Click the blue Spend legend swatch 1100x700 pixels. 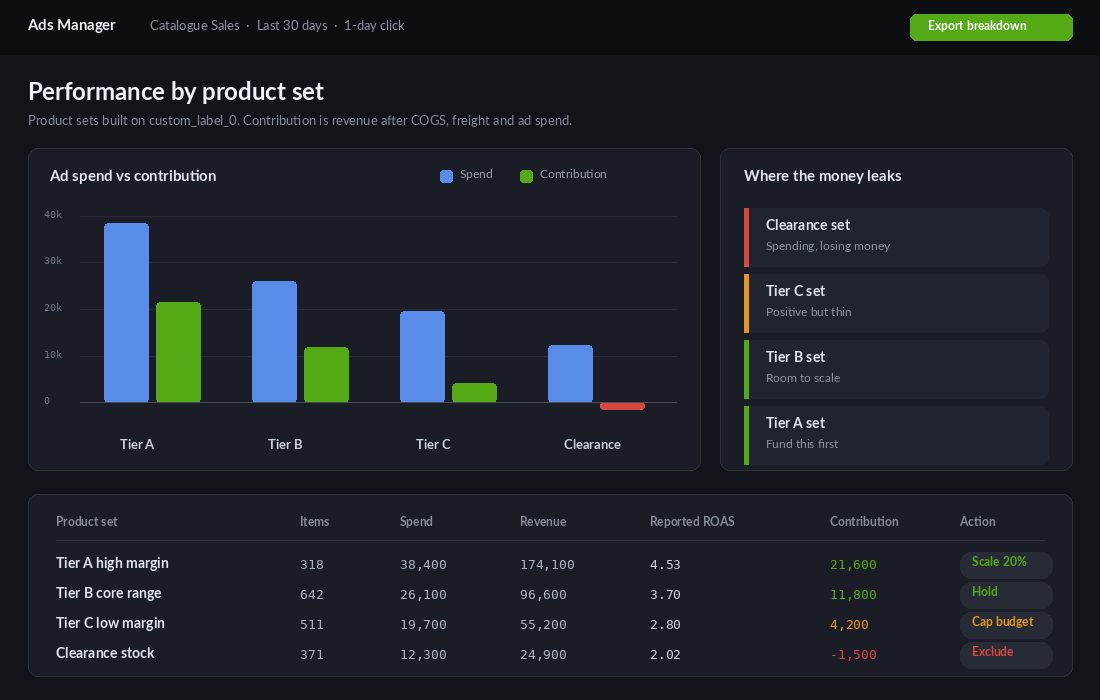click(446, 176)
